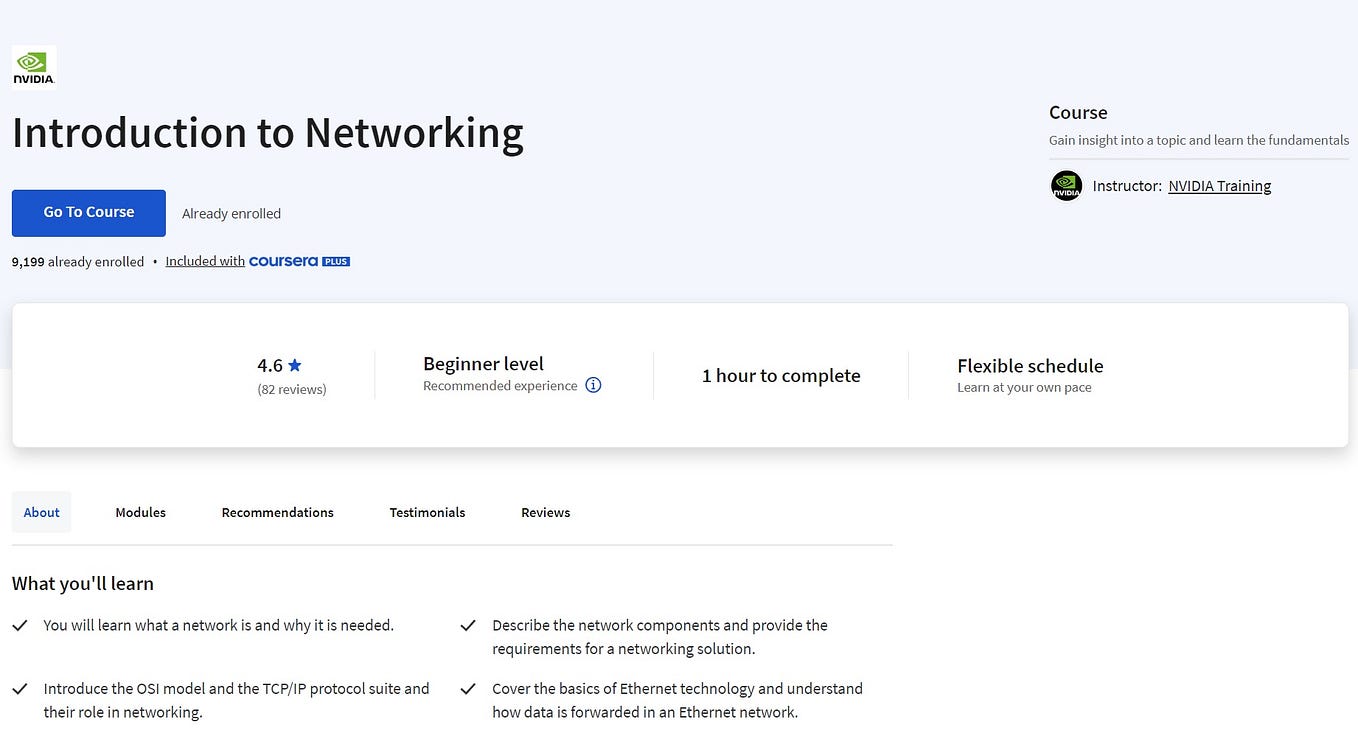
Task: Select the About tab
Action: (x=41, y=512)
